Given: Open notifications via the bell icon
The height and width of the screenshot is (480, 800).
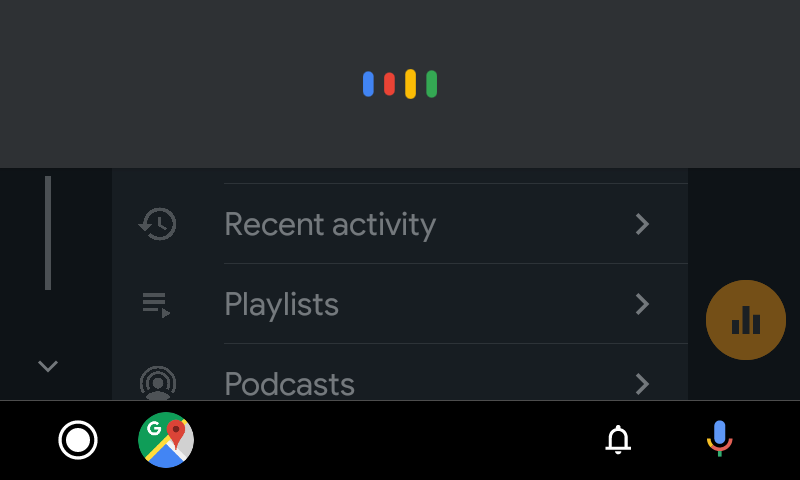Looking at the screenshot, I should 618,440.
